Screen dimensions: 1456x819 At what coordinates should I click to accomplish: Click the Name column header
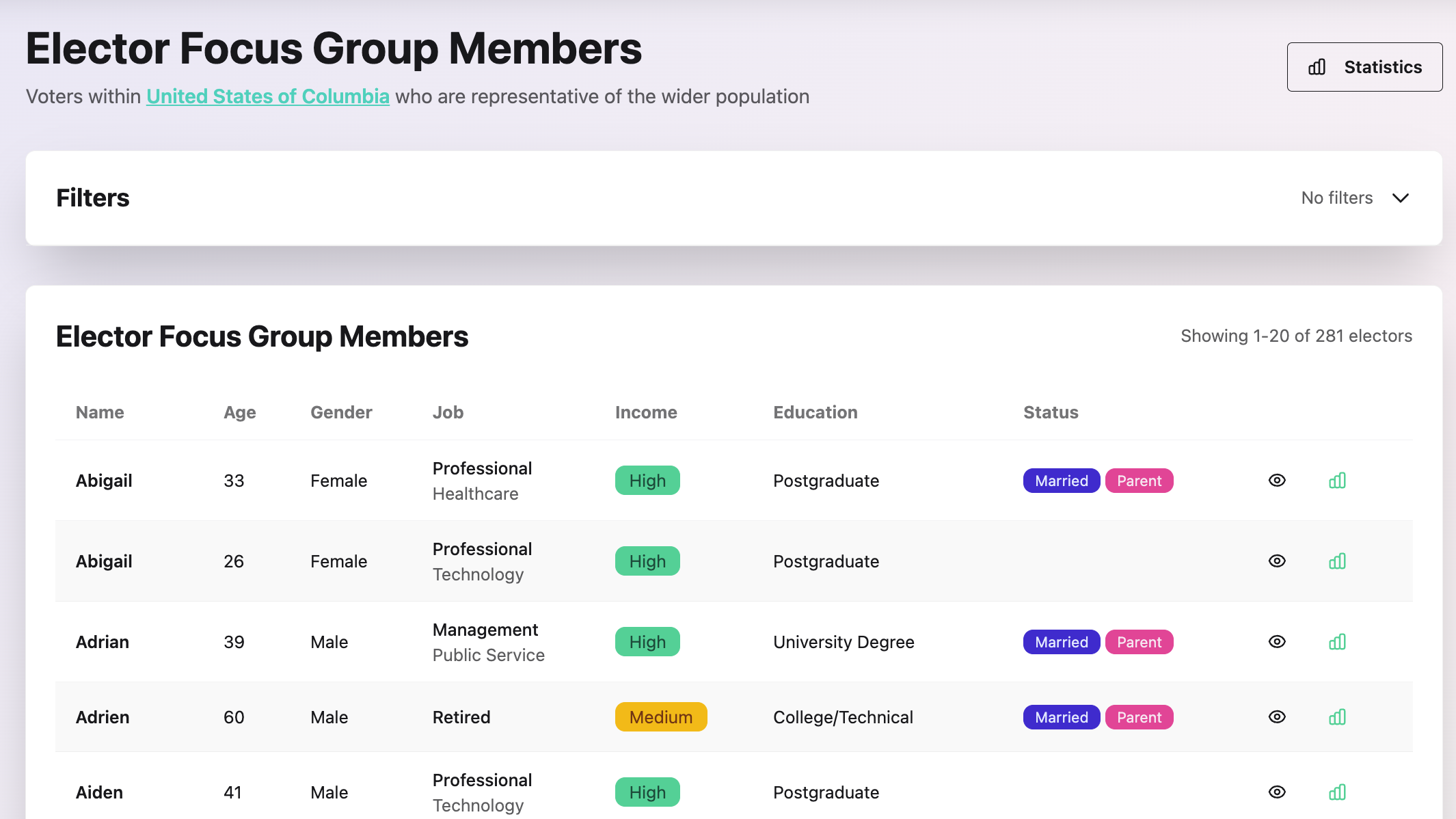click(100, 412)
